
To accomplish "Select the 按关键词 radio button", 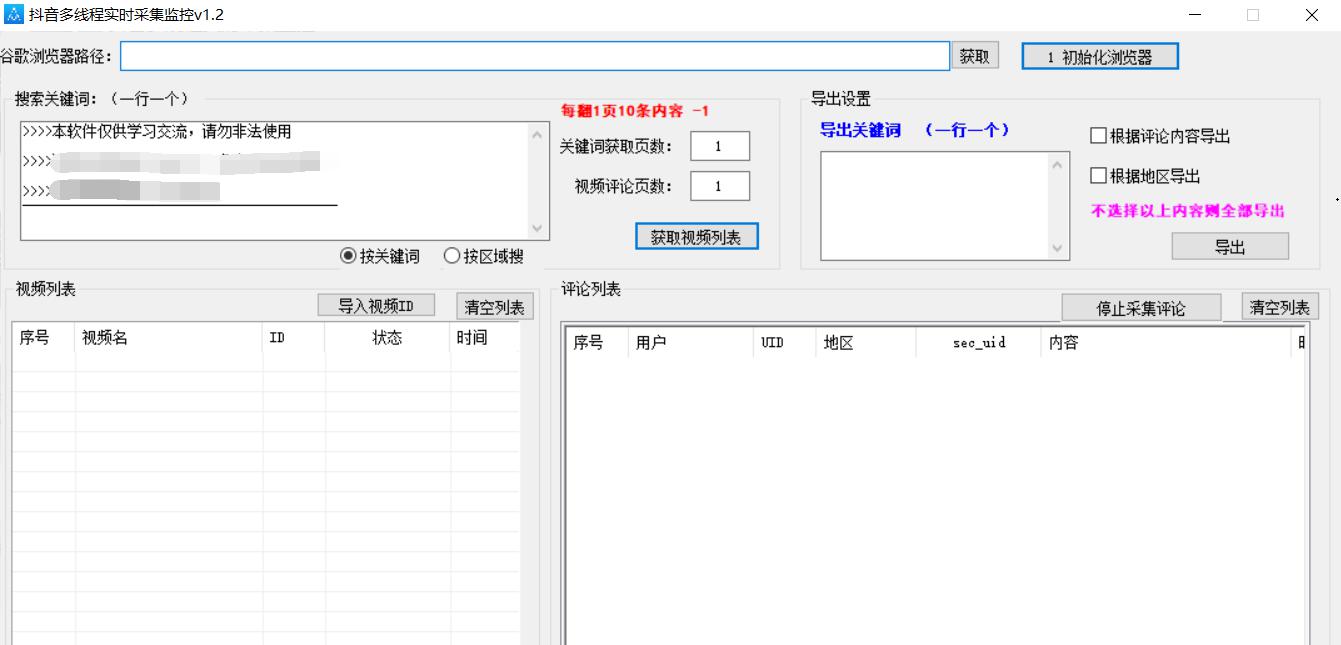I will click(x=349, y=256).
